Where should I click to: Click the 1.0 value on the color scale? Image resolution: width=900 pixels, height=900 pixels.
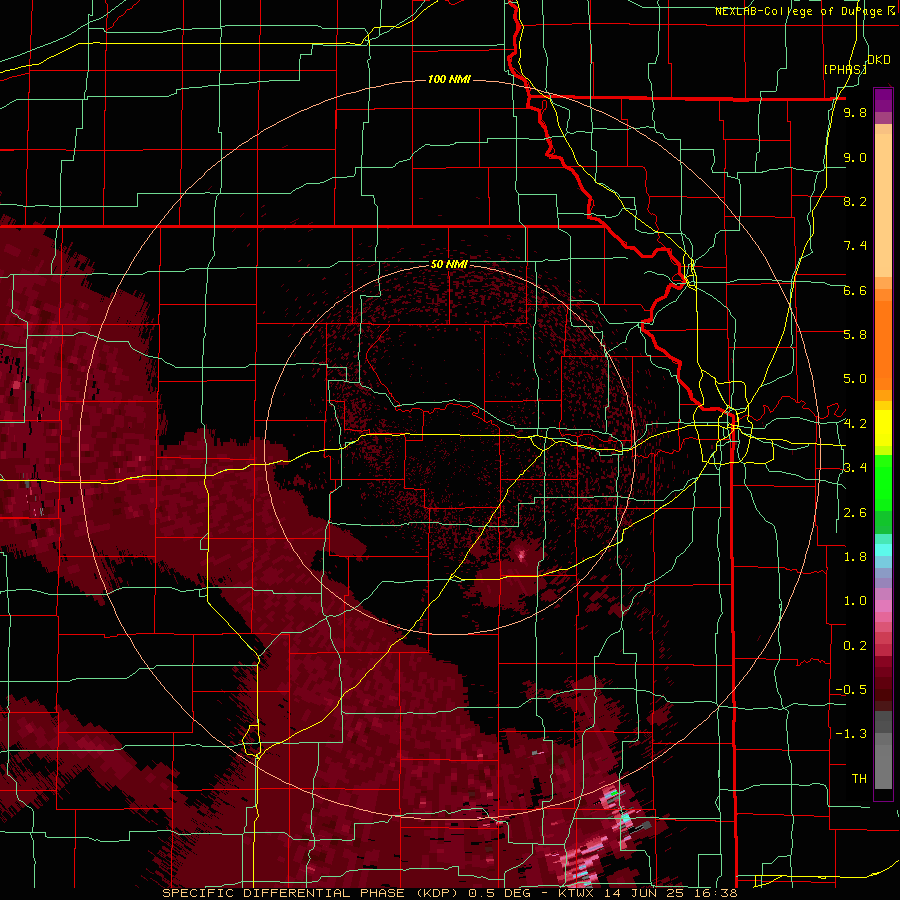[855, 601]
